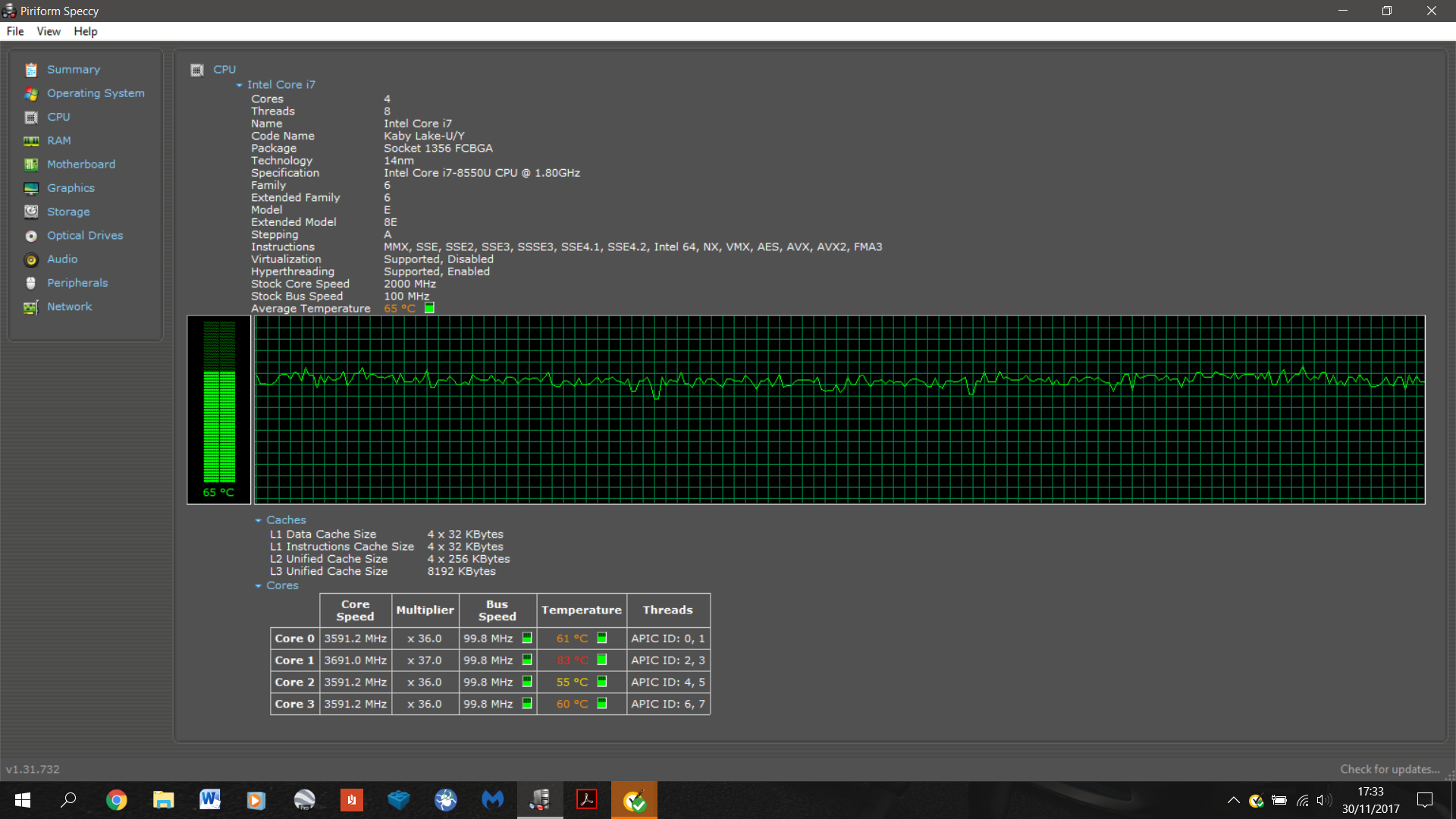
Task: Click the volume icon in system tray
Action: click(1324, 800)
